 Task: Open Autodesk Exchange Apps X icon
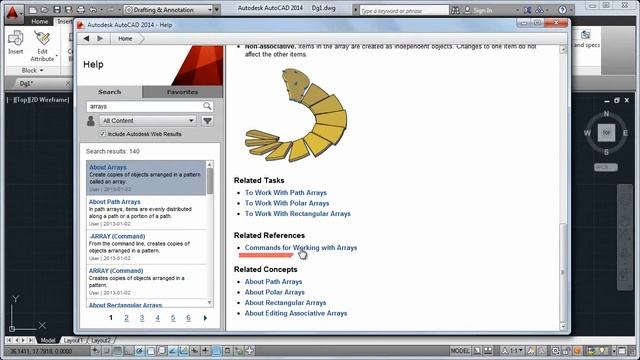(x=528, y=10)
